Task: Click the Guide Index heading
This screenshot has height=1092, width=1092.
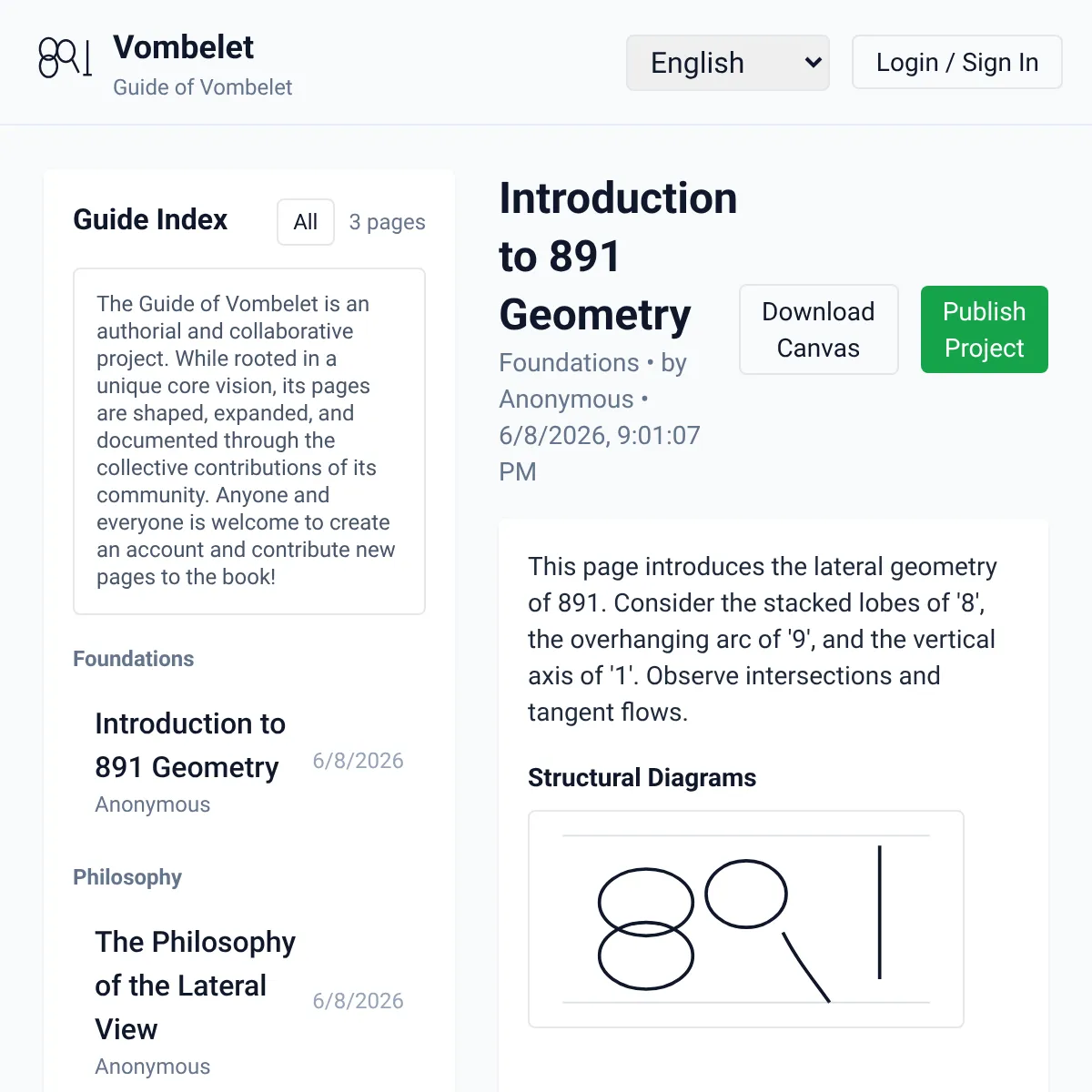Action: click(x=150, y=219)
